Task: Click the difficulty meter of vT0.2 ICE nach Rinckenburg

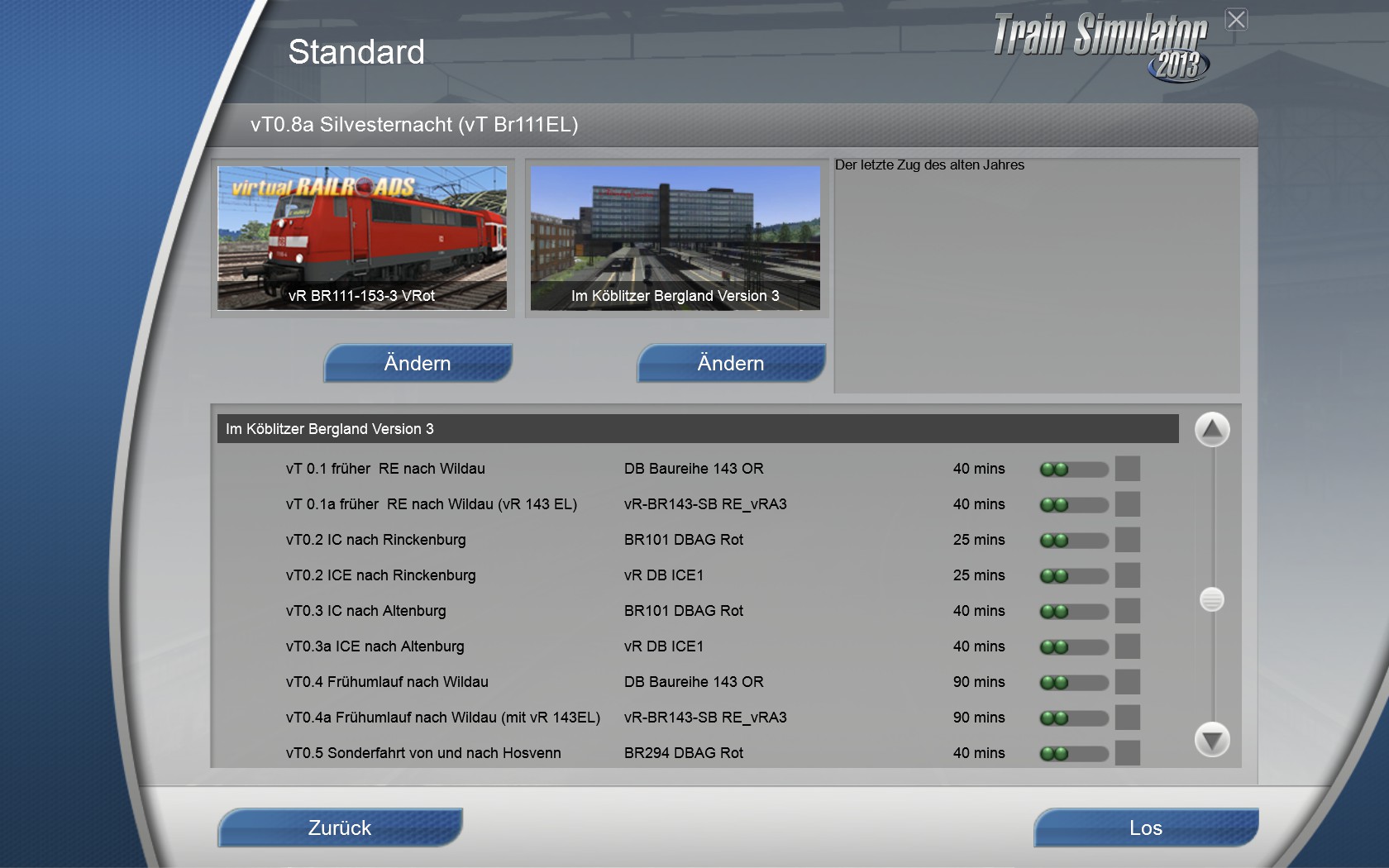Action: coord(1074,576)
